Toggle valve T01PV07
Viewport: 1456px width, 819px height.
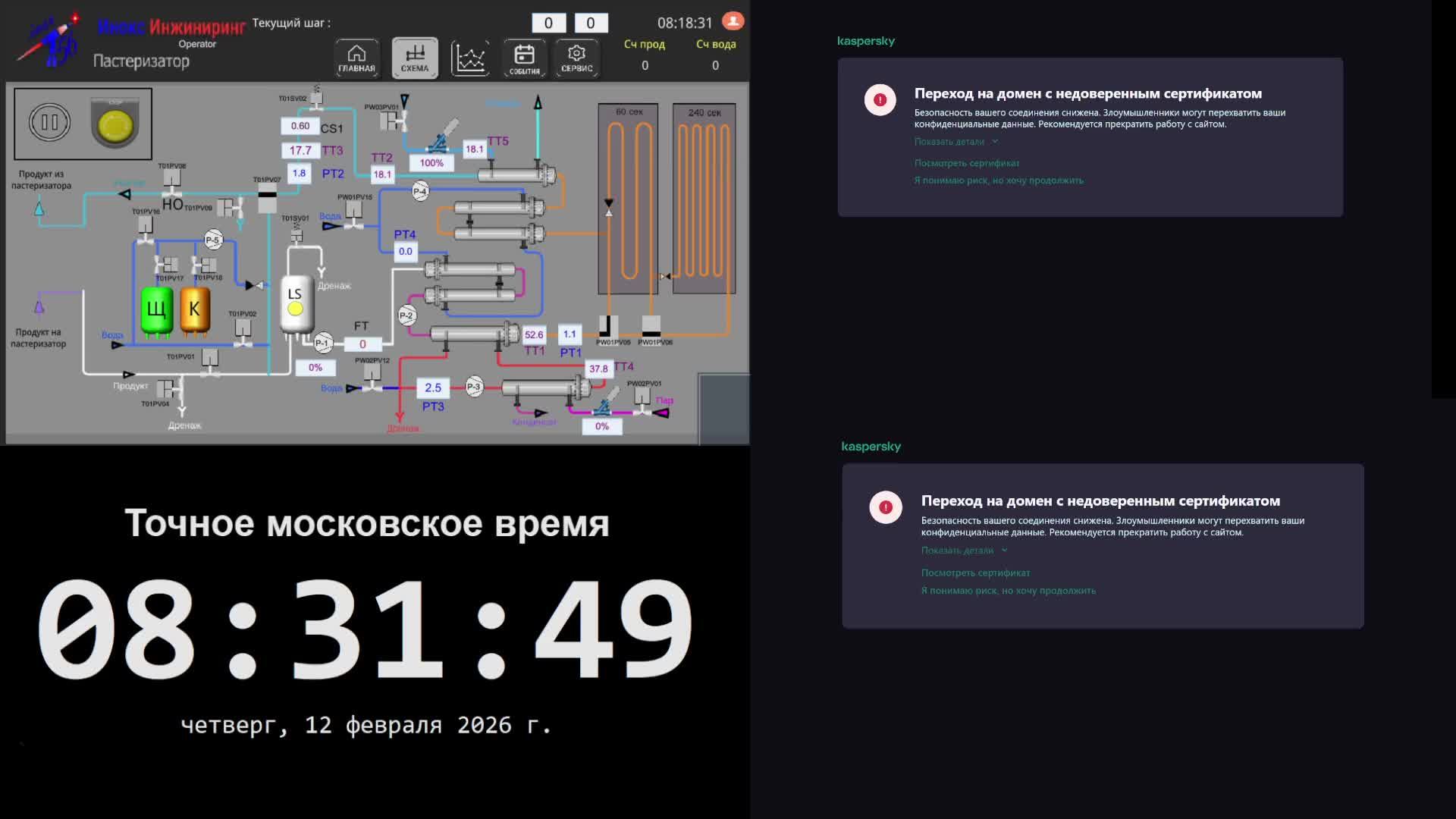point(267,199)
